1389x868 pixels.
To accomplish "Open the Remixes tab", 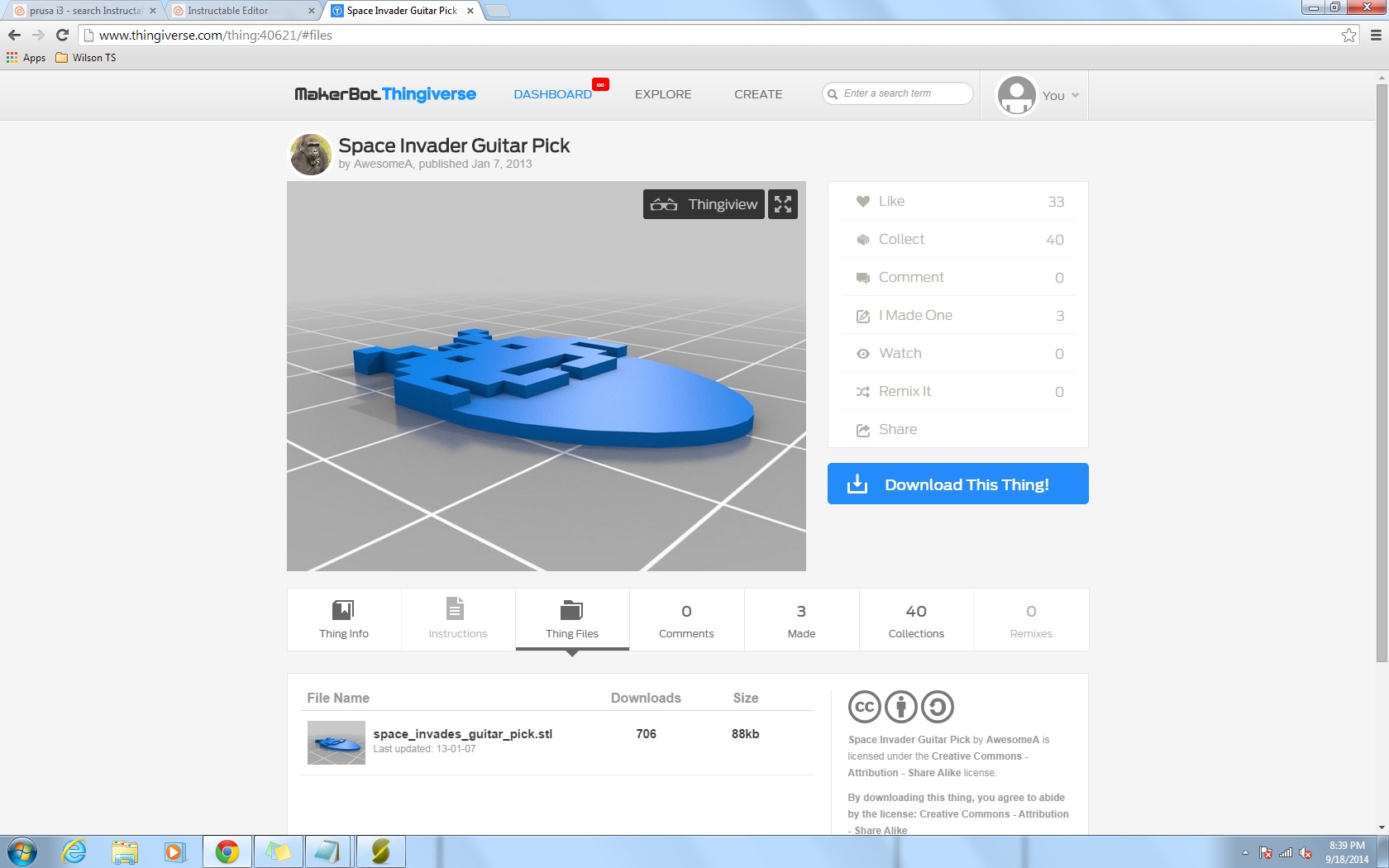I will click(x=1031, y=619).
